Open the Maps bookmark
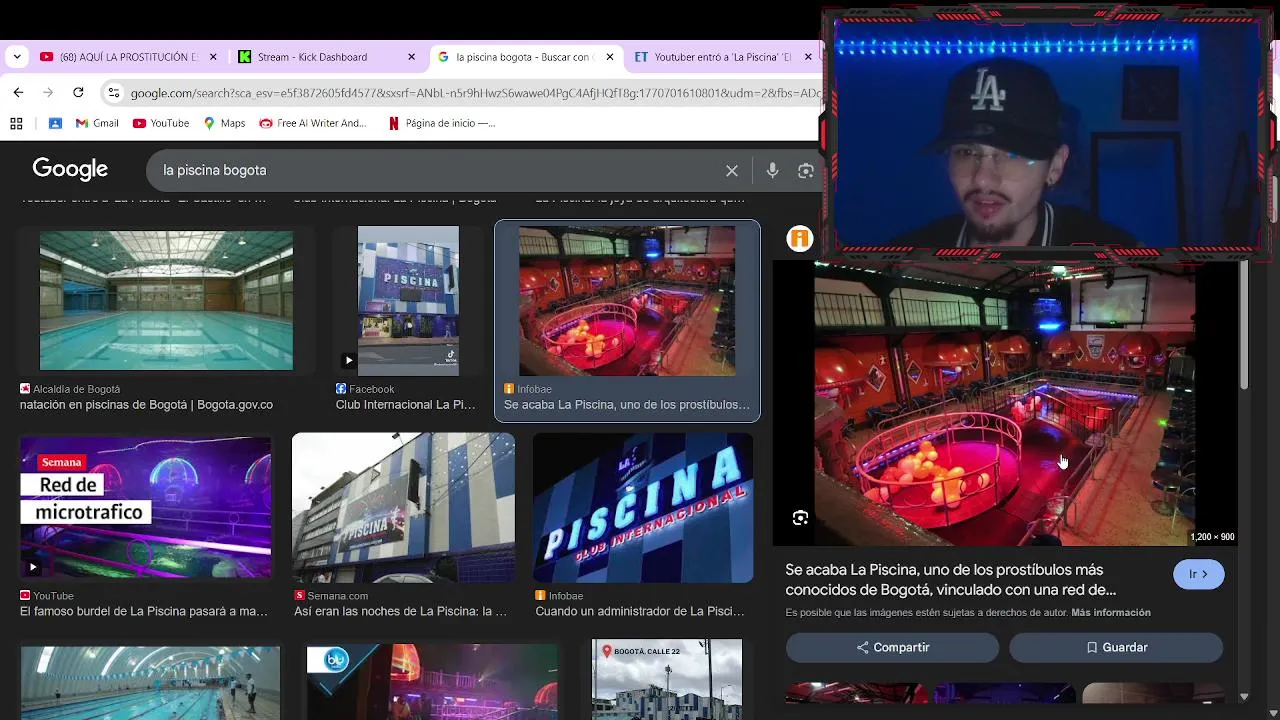Screen dimensions: 1280x720 click(x=224, y=123)
